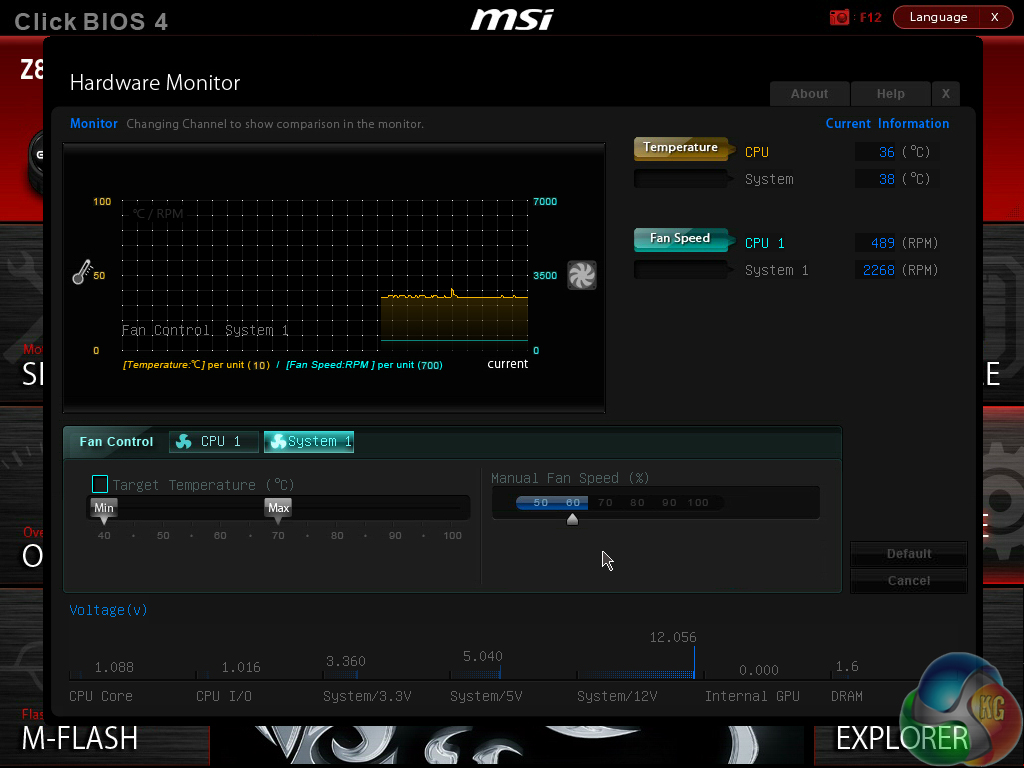Select the System 1 fan control tab

309,442
